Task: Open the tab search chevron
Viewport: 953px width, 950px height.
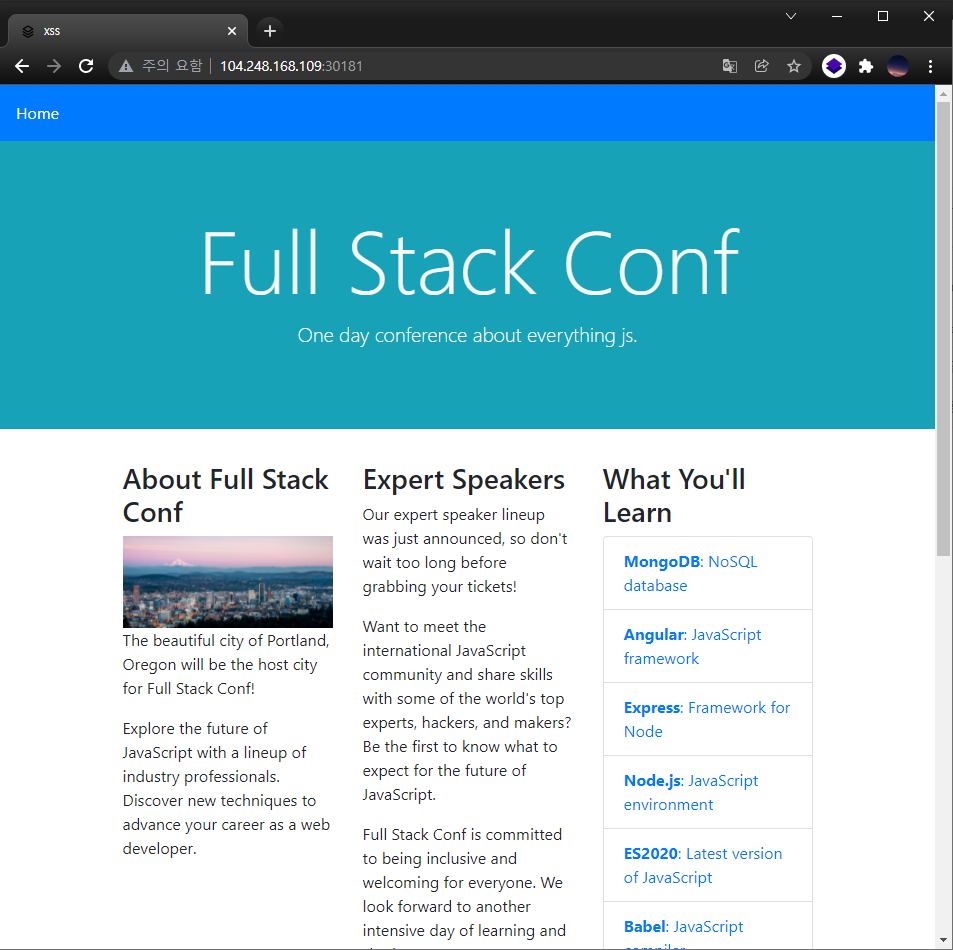Action: [791, 16]
